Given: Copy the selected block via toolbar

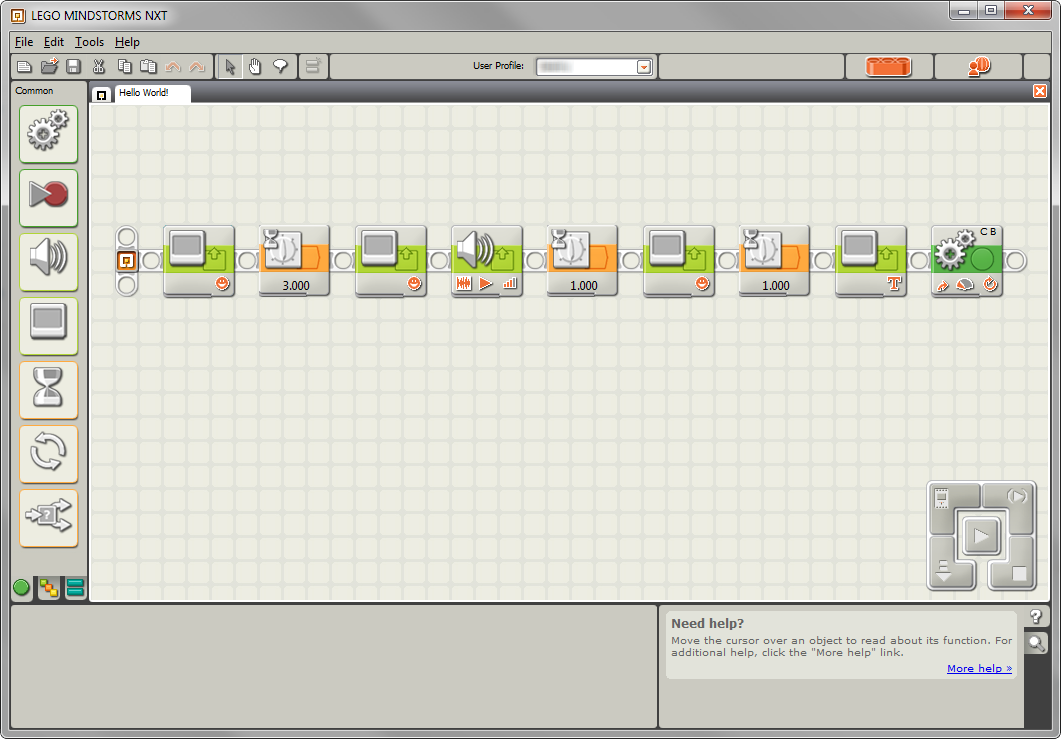Looking at the screenshot, I should point(124,66).
